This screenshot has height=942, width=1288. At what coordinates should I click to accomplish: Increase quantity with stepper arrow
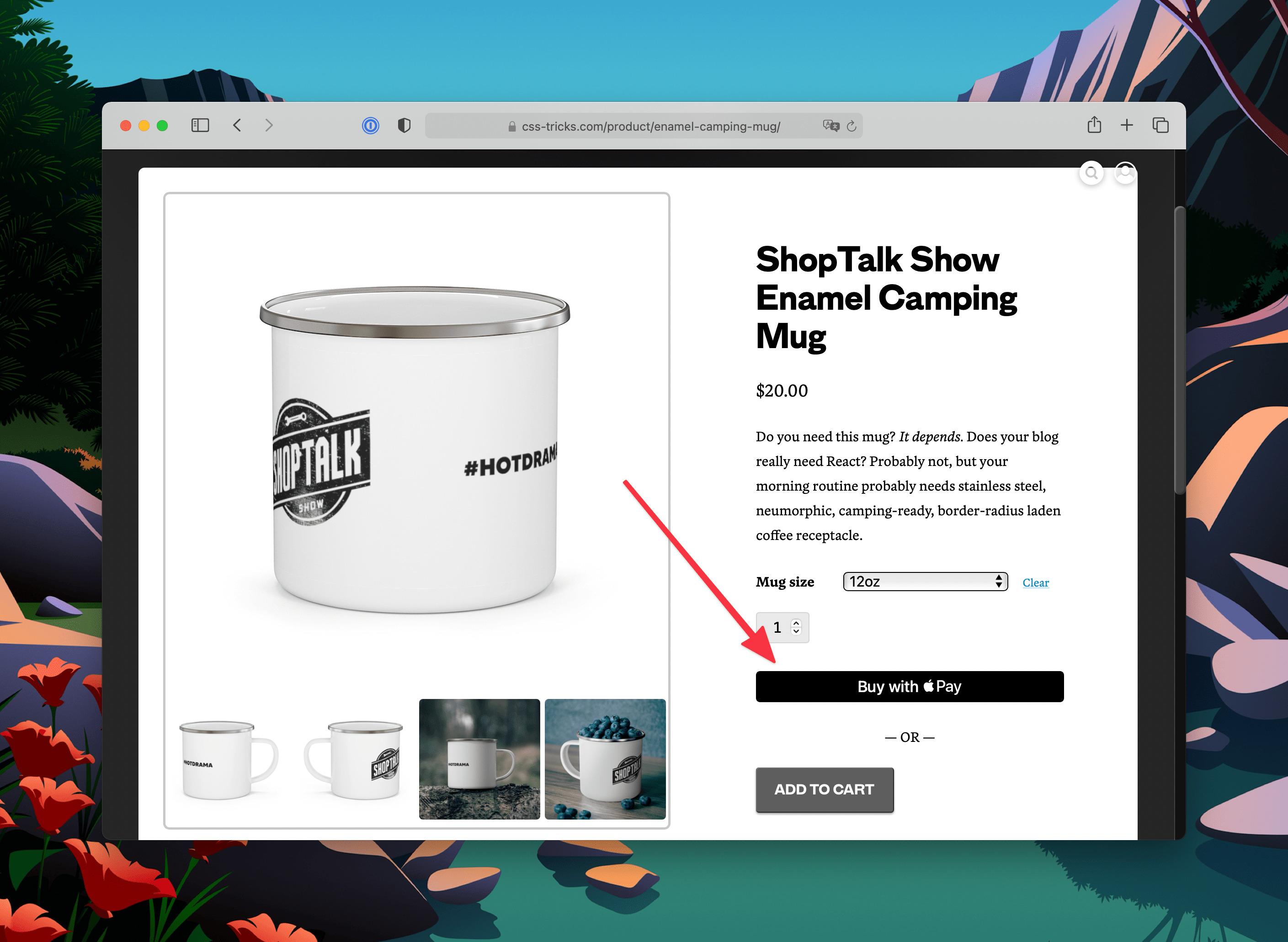pos(796,623)
